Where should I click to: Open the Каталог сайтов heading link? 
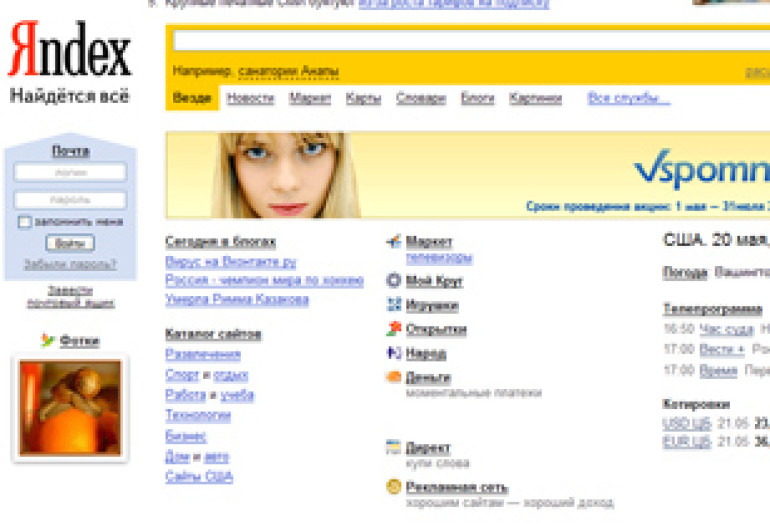213,334
